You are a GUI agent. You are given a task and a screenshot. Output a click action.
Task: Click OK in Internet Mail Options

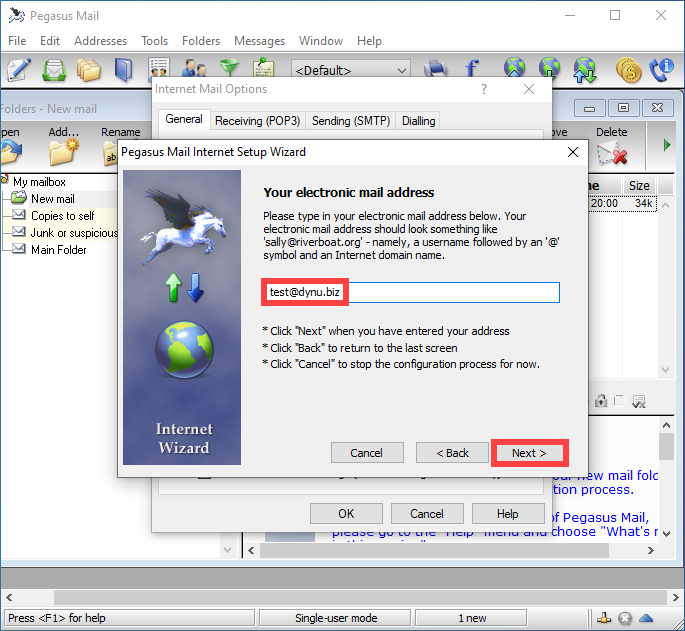pyautogui.click(x=346, y=513)
